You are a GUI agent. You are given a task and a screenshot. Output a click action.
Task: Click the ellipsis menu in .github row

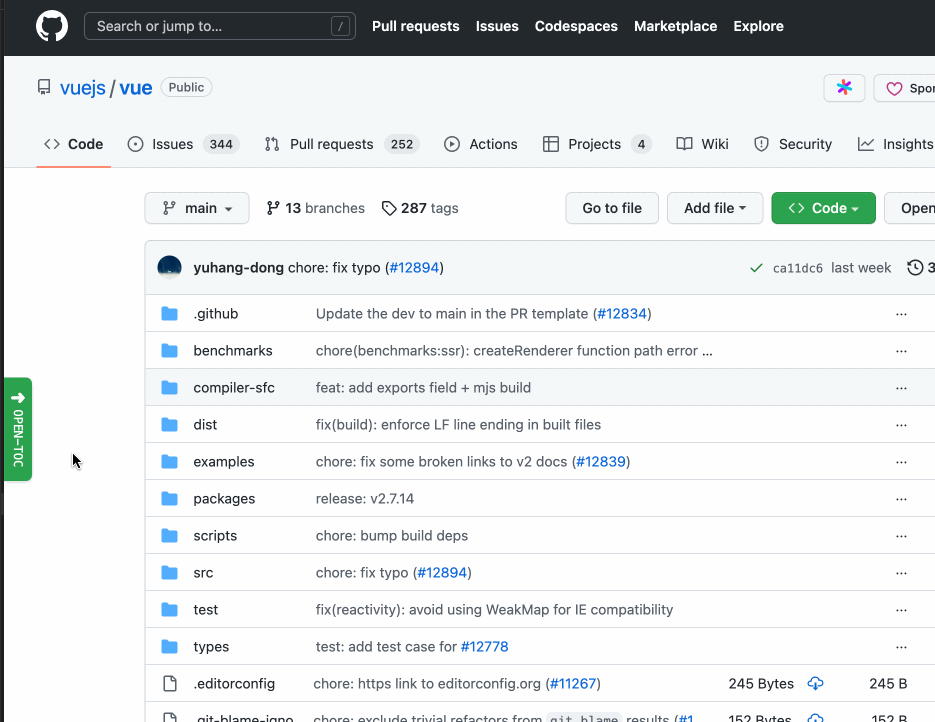901,314
